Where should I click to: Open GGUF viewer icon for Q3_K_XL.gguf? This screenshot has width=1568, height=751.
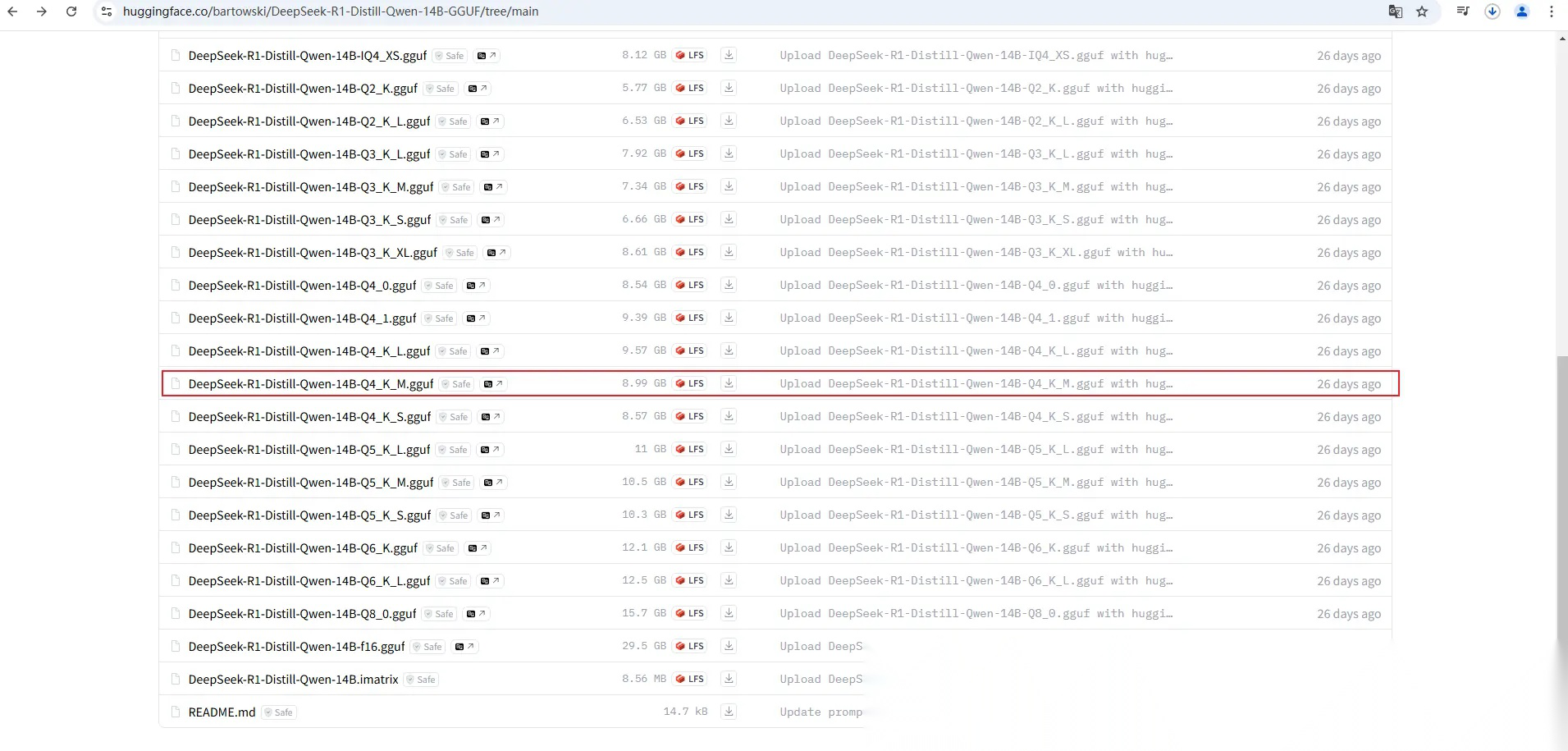coord(496,253)
